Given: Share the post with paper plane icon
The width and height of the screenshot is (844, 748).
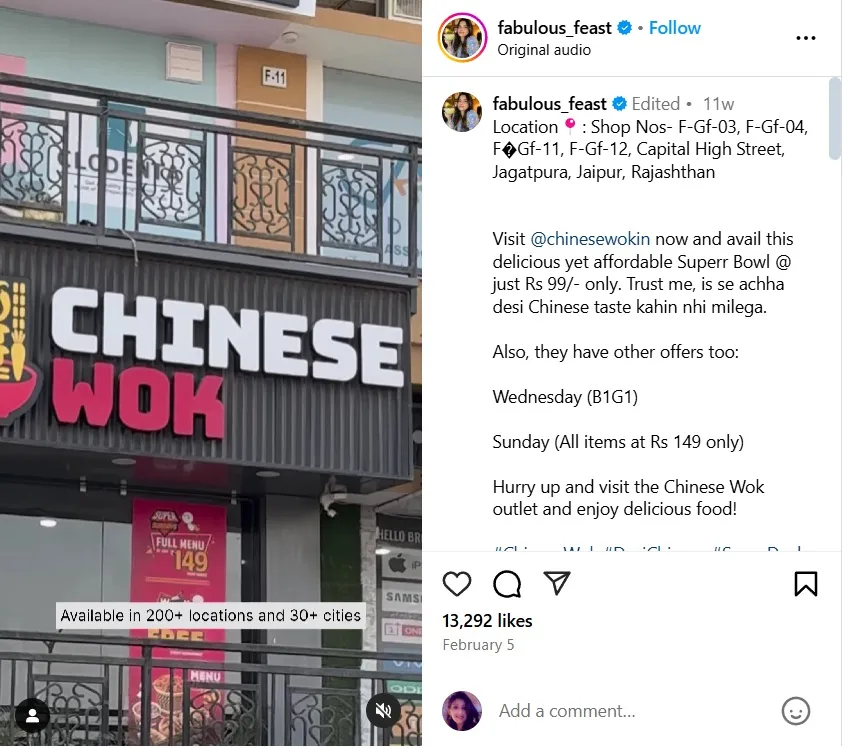Looking at the screenshot, I should (557, 583).
